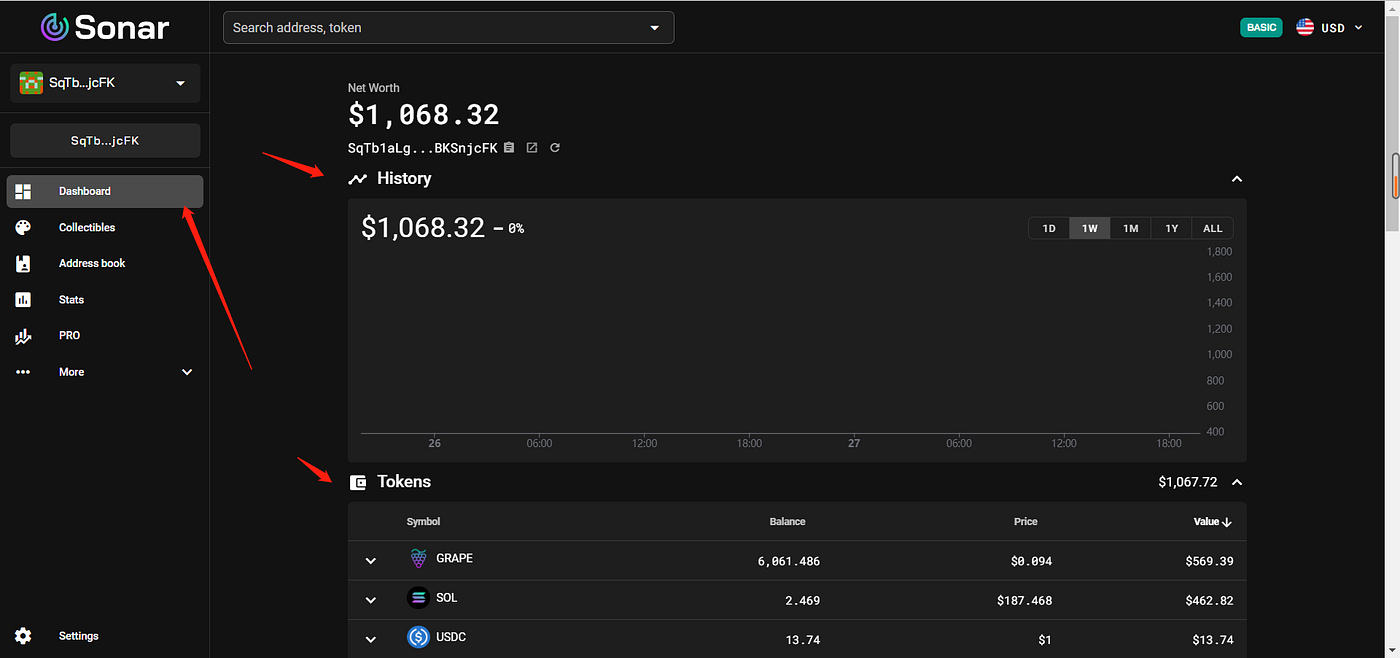Expand the SOL token row
The width and height of the screenshot is (1400, 658).
pos(371,600)
